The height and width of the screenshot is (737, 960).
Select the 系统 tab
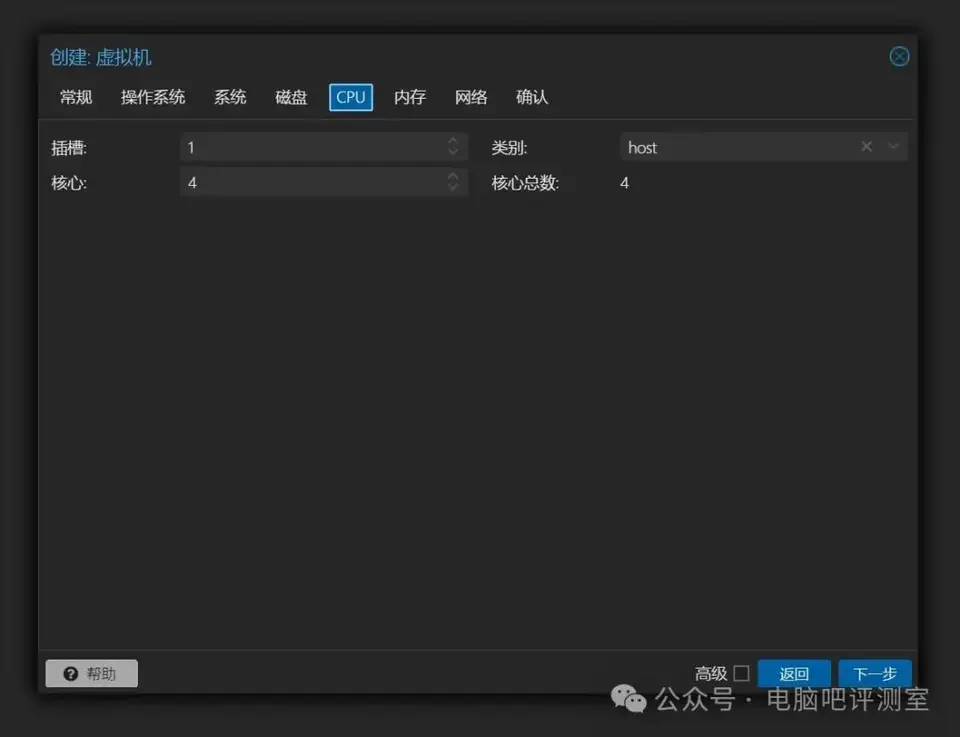pos(230,97)
